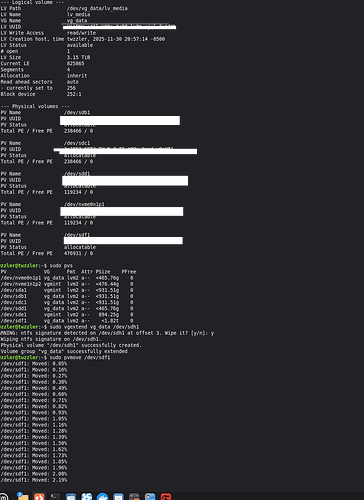
Task: Click the ntfs signature detected warning line
Action: click(x=107, y=333)
